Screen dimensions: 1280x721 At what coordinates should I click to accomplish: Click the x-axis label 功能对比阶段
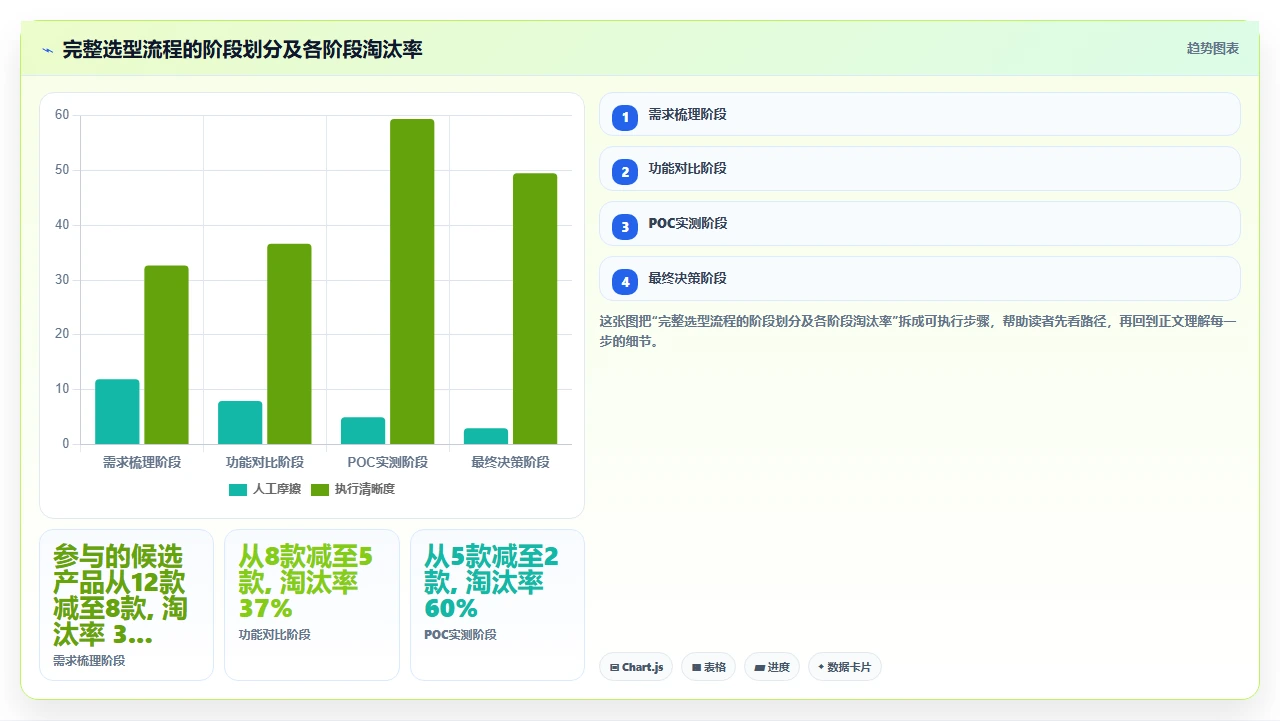[265, 462]
